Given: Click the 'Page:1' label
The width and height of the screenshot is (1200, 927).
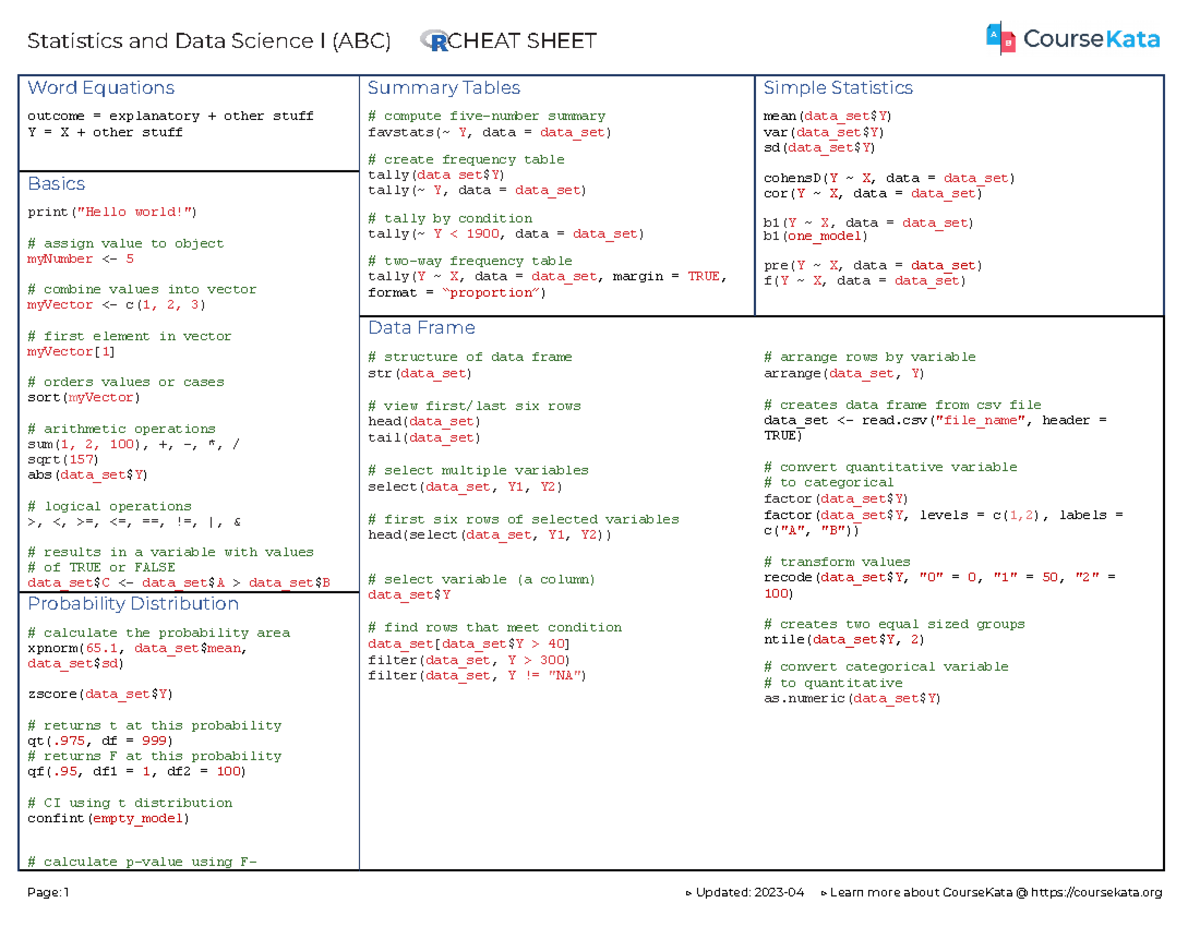Looking at the screenshot, I should coord(45,891).
